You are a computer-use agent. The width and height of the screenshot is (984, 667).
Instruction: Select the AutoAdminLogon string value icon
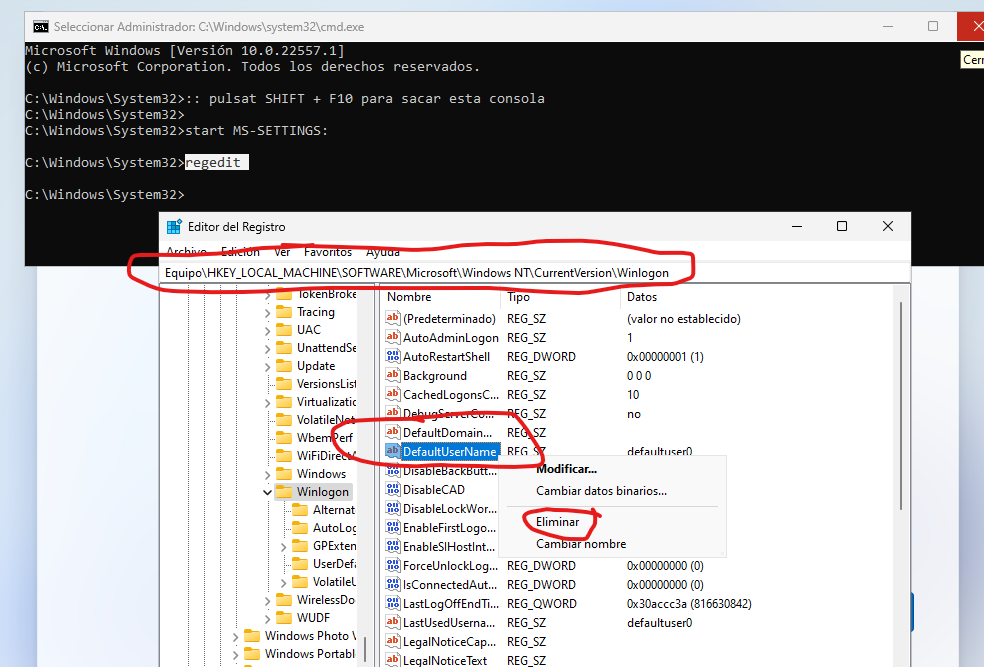(x=393, y=338)
